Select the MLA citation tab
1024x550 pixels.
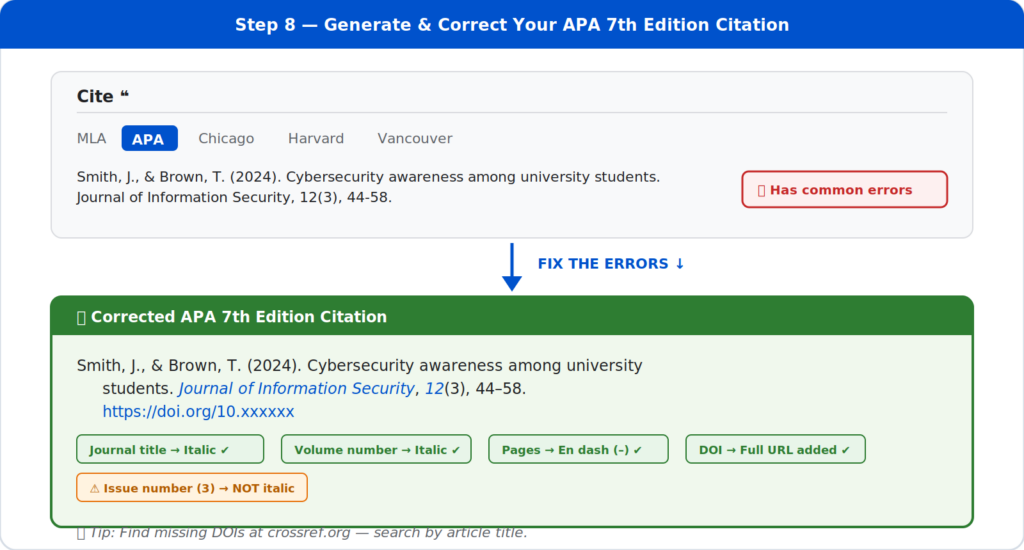[91, 138]
